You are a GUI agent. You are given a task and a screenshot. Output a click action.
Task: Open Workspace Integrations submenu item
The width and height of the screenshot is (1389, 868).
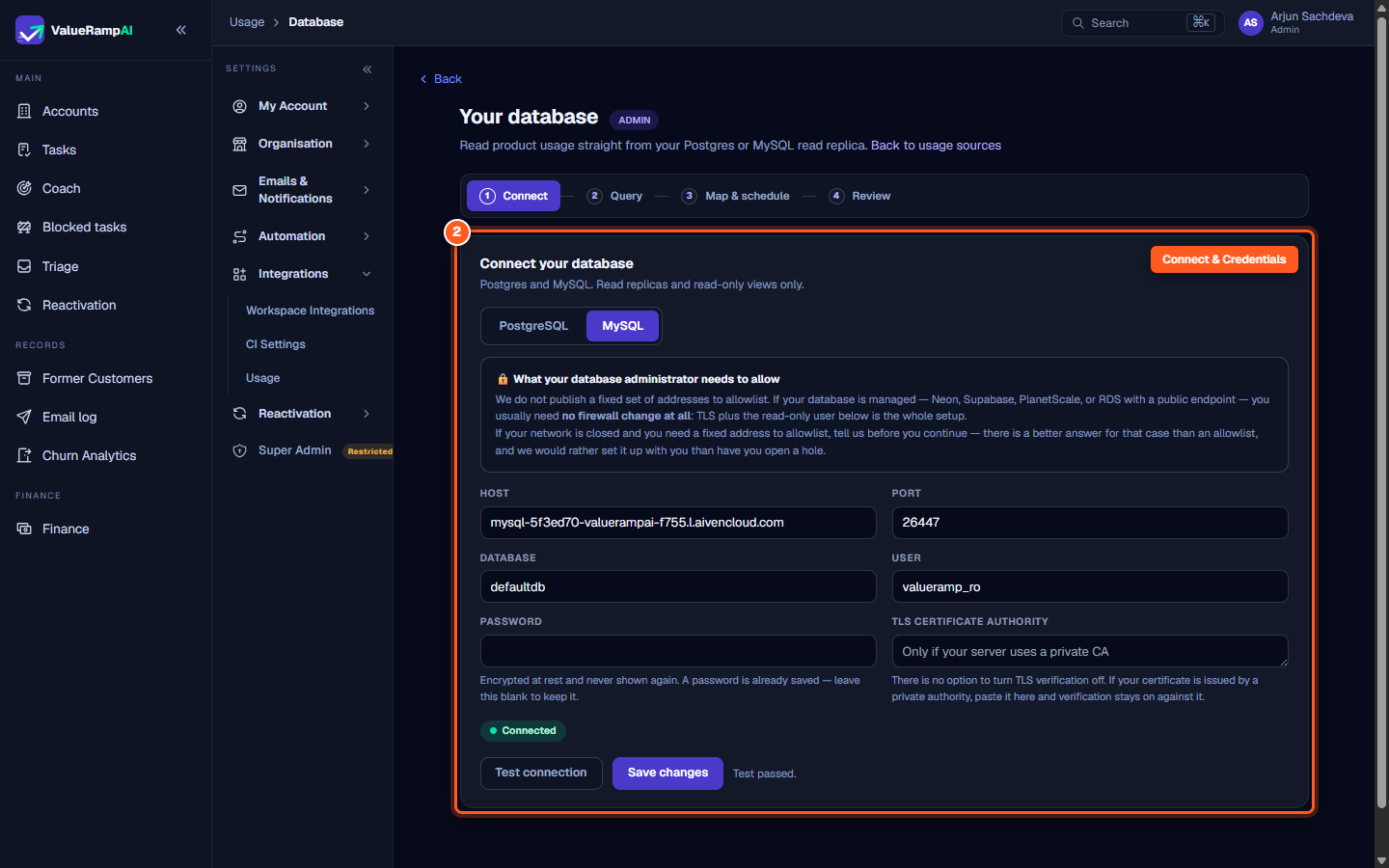310,311
